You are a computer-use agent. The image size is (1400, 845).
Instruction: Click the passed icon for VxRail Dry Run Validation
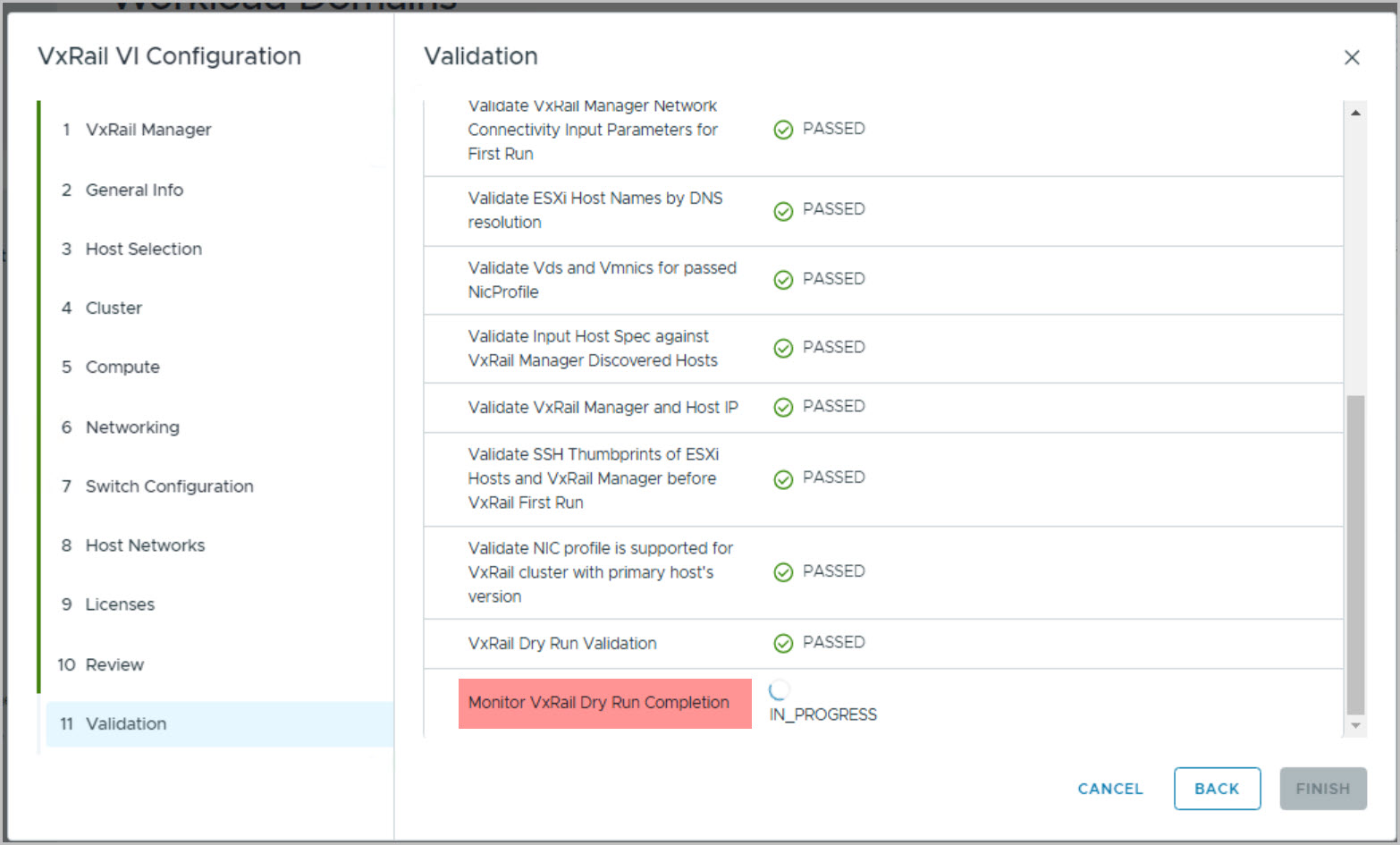tap(783, 644)
